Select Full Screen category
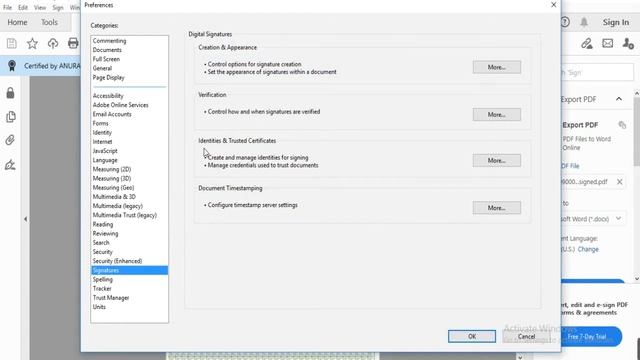 coord(106,59)
